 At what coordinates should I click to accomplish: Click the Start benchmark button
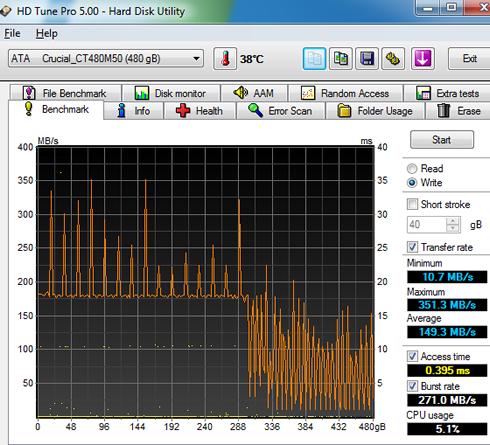pyautogui.click(x=442, y=139)
